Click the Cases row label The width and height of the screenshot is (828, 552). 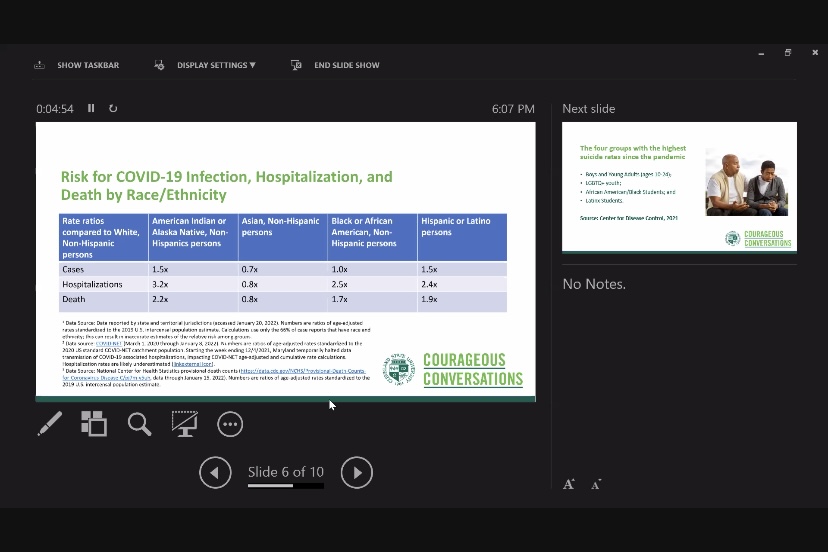tap(73, 269)
